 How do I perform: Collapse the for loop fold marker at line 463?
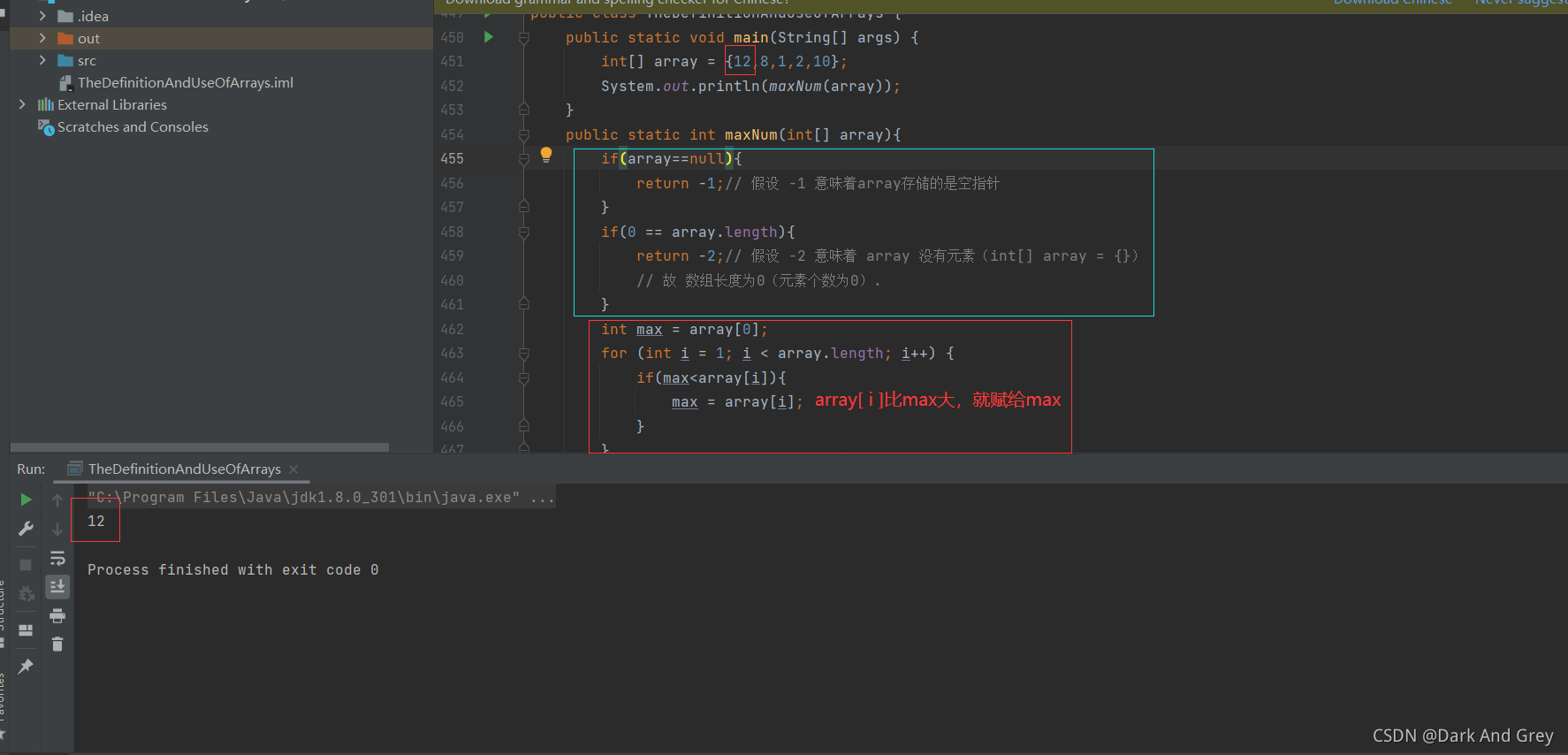coord(523,354)
